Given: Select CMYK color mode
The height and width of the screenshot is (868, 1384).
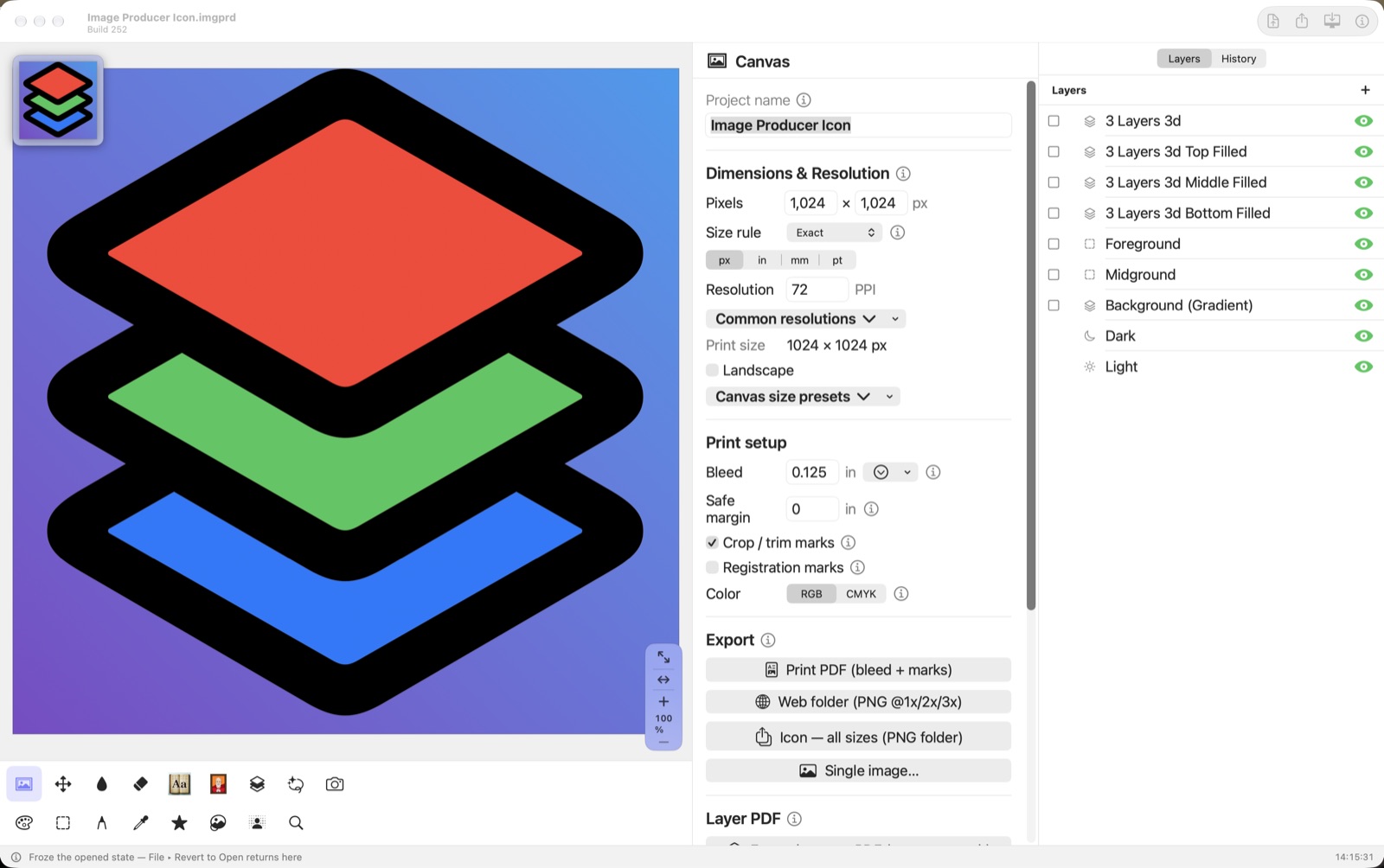Looking at the screenshot, I should (861, 594).
